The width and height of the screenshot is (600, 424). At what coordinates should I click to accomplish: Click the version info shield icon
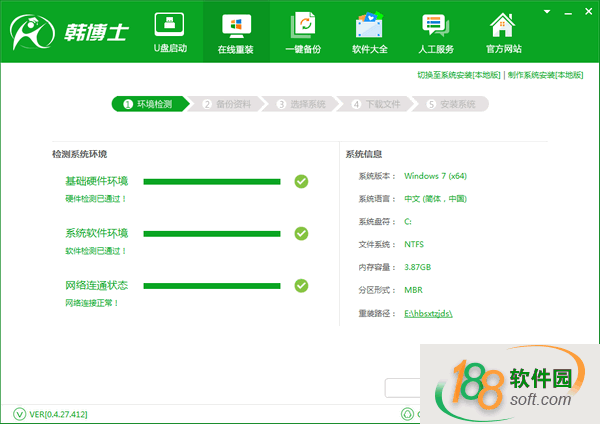[20, 413]
